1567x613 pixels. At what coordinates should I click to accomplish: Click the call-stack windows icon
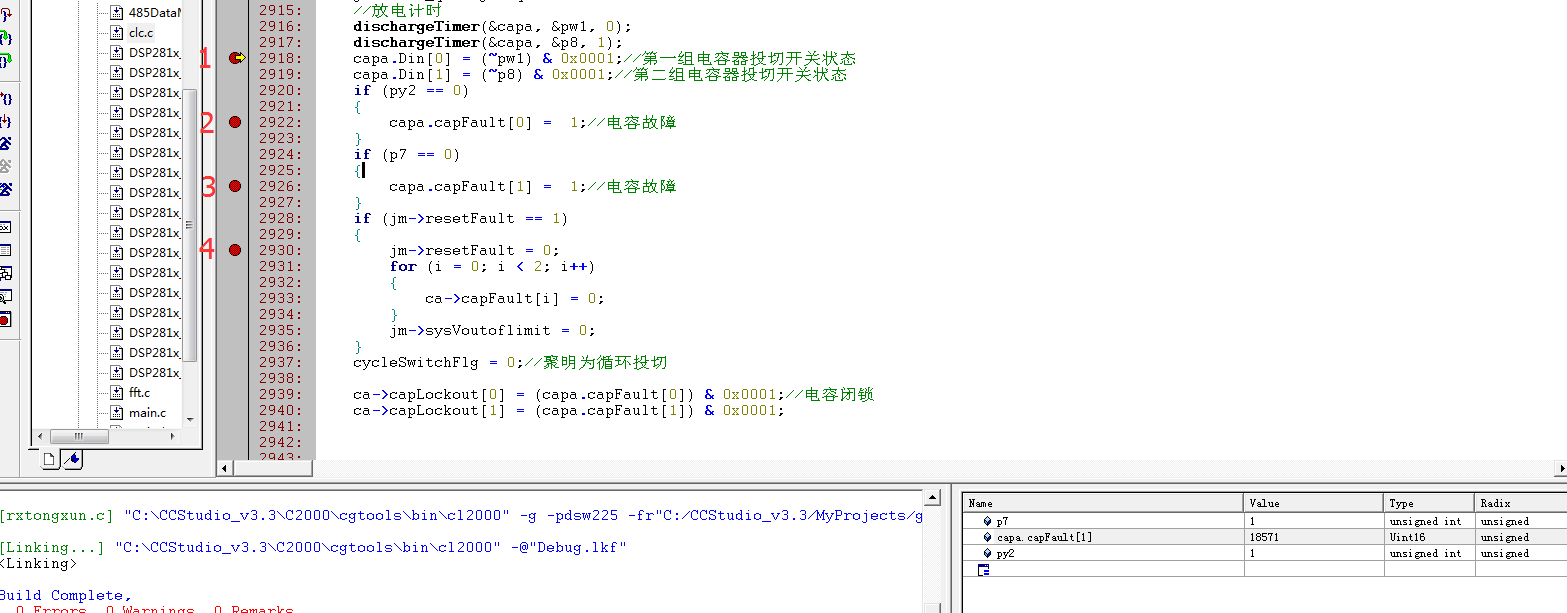point(5,273)
